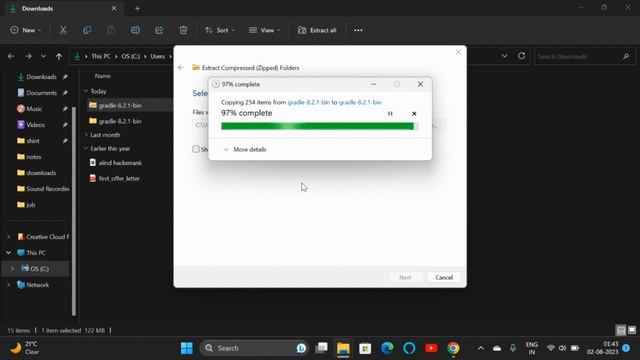Open the Sort dropdown menu

pos(220,30)
